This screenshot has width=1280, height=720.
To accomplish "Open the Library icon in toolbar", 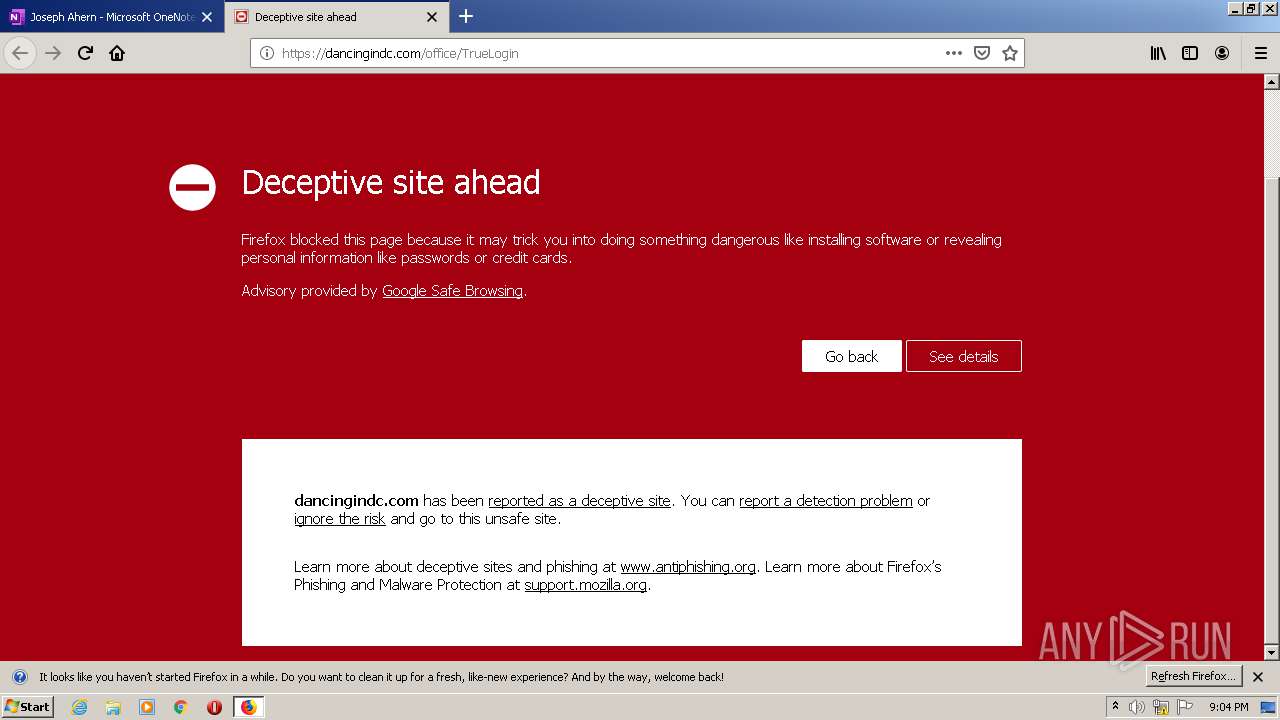I will pyautogui.click(x=1158, y=53).
